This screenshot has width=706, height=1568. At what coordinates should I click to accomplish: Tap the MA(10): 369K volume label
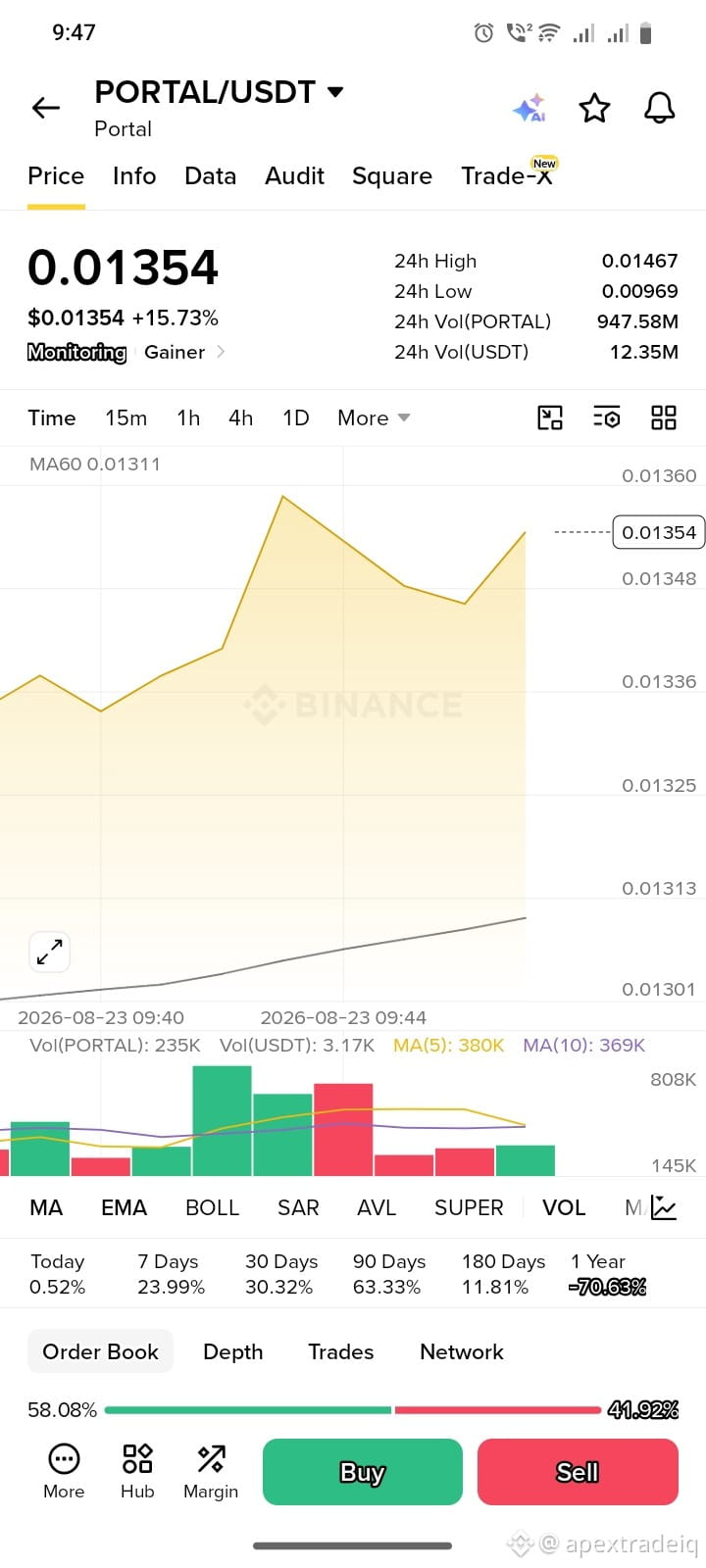[x=584, y=1046]
